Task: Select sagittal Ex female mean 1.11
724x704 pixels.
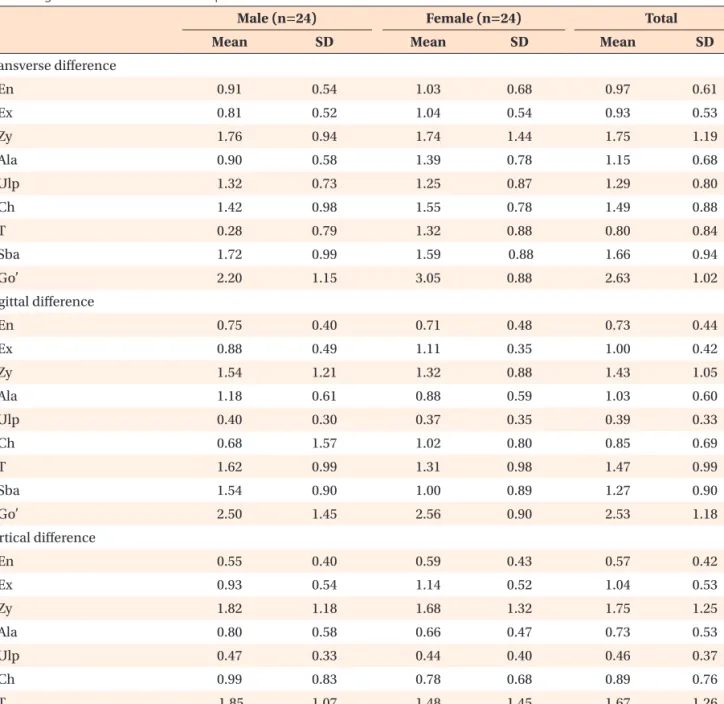Action: coord(428,349)
